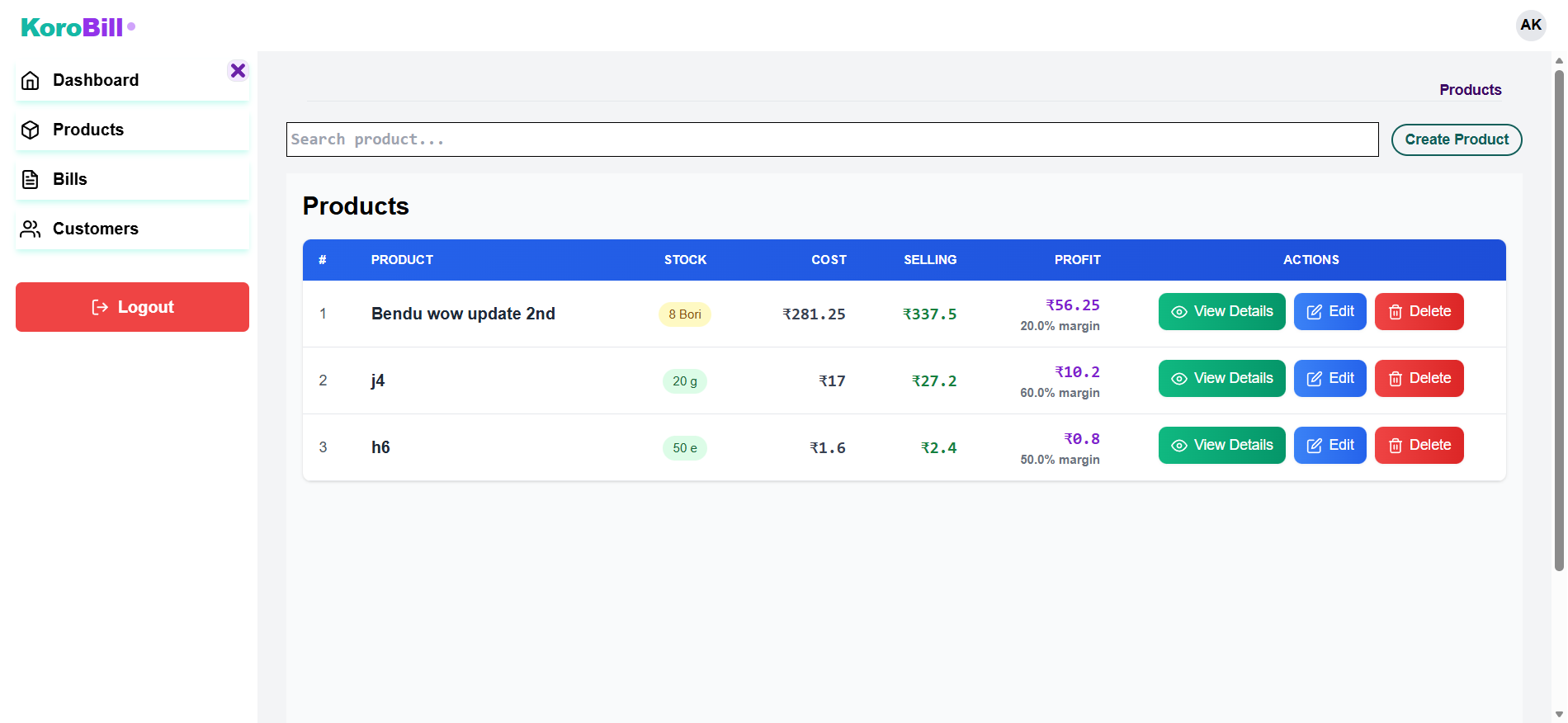Click the KoroBill logo

[x=73, y=27]
